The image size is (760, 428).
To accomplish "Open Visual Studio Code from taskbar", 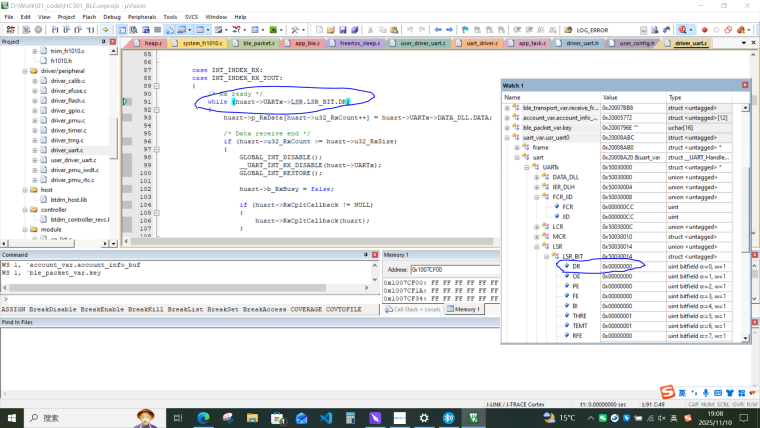I will coord(325,416).
